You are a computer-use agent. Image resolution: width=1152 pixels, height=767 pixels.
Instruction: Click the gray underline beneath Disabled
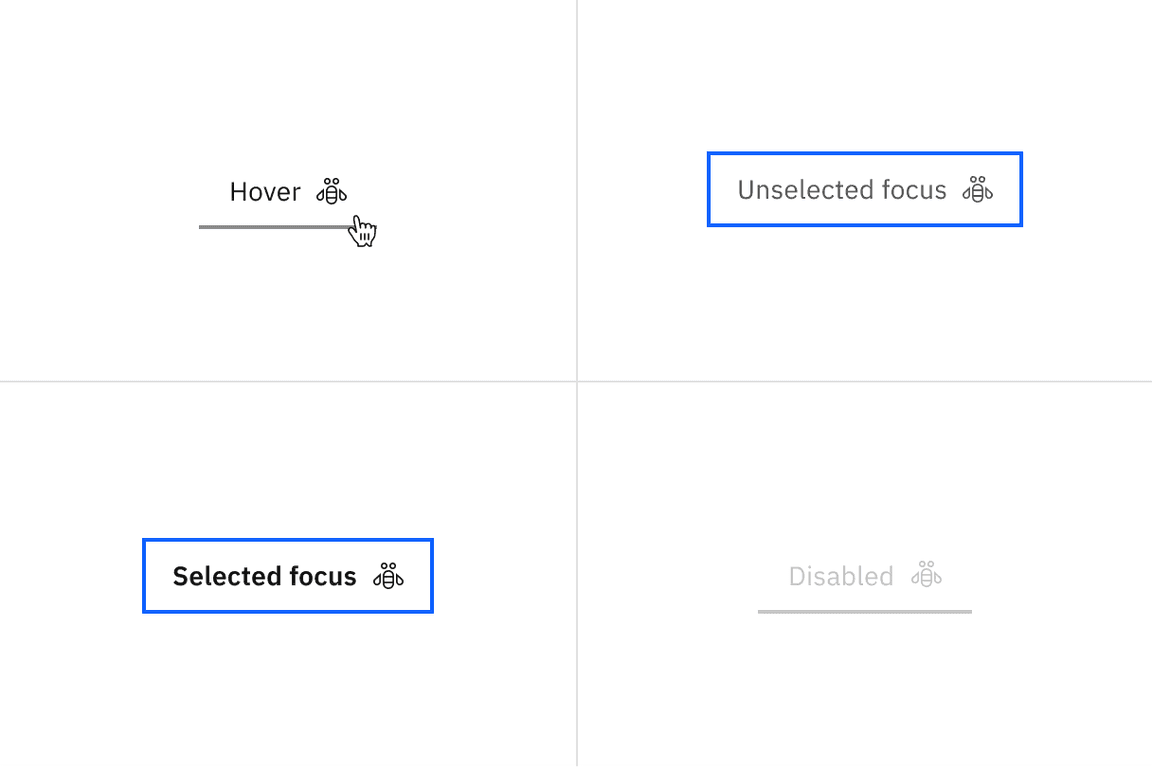tap(864, 611)
